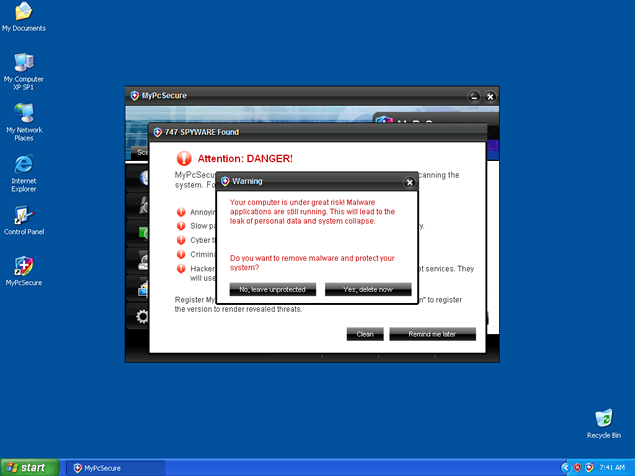
Task: Select MyPcSecure taskbar button
Action: pos(113,467)
